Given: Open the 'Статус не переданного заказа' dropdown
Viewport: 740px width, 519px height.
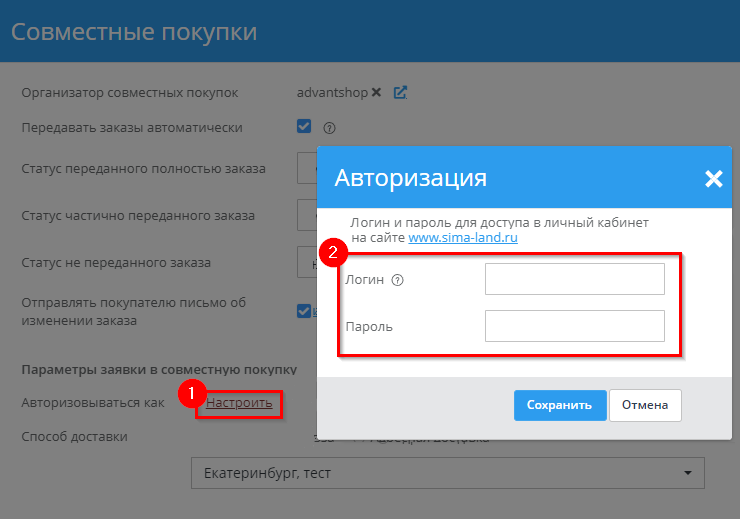Looking at the screenshot, I should [307, 263].
